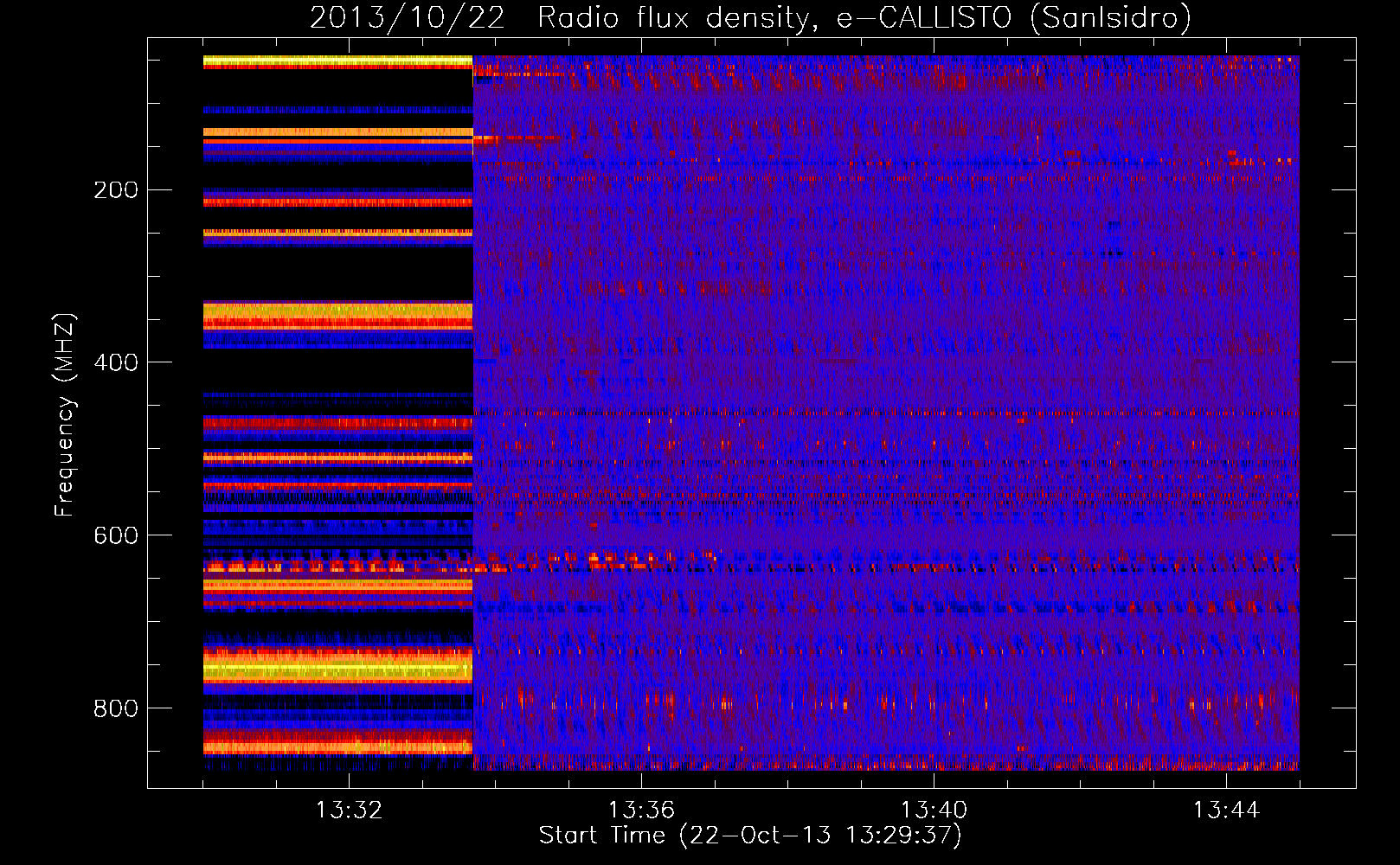Click the 600 frequency tick label
The height and width of the screenshot is (865, 1400).
(116, 535)
